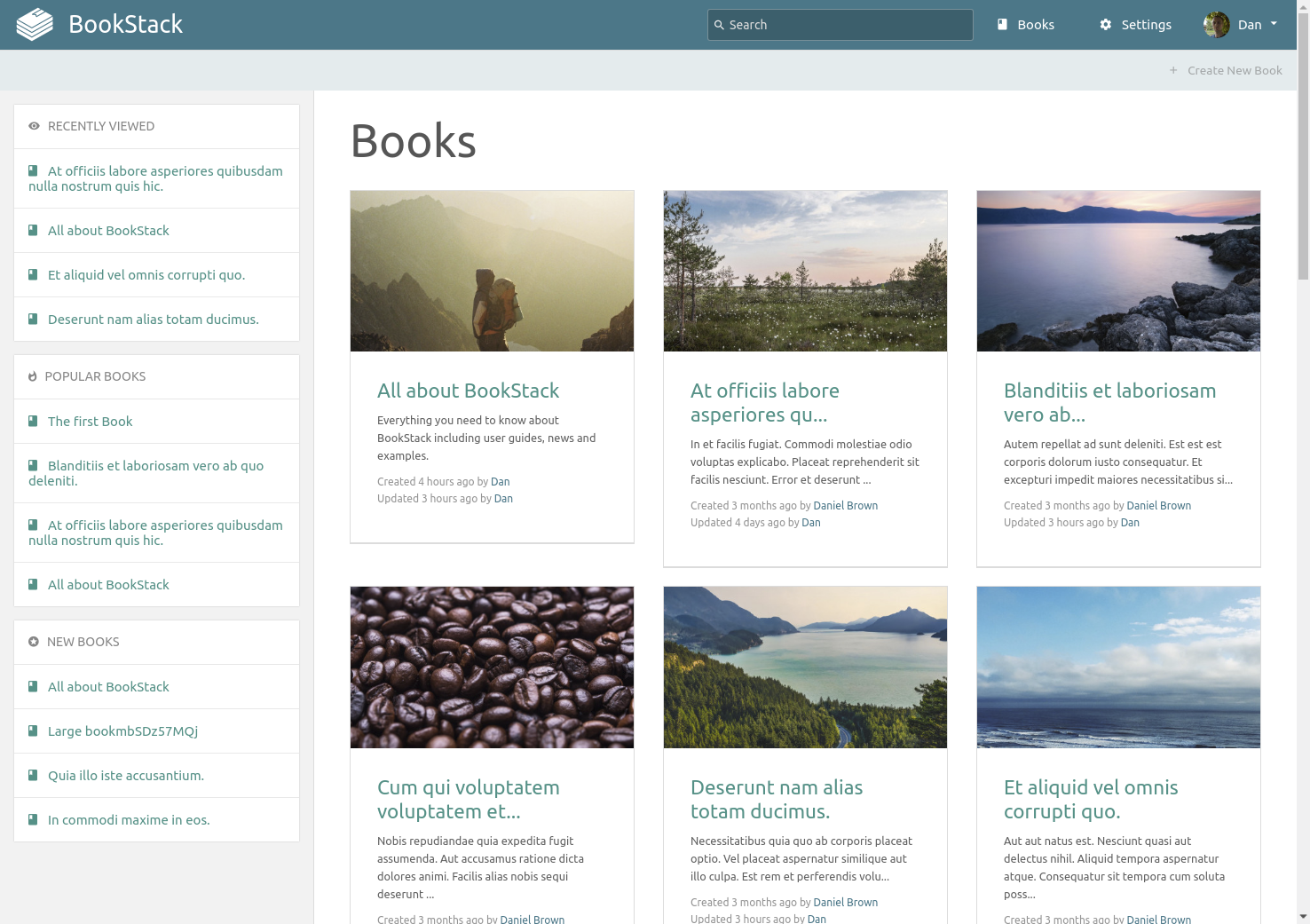Viewport: 1310px width, 924px height.
Task: Open 'Deserunt nam alias totam ducimus.' card title
Action: (777, 799)
